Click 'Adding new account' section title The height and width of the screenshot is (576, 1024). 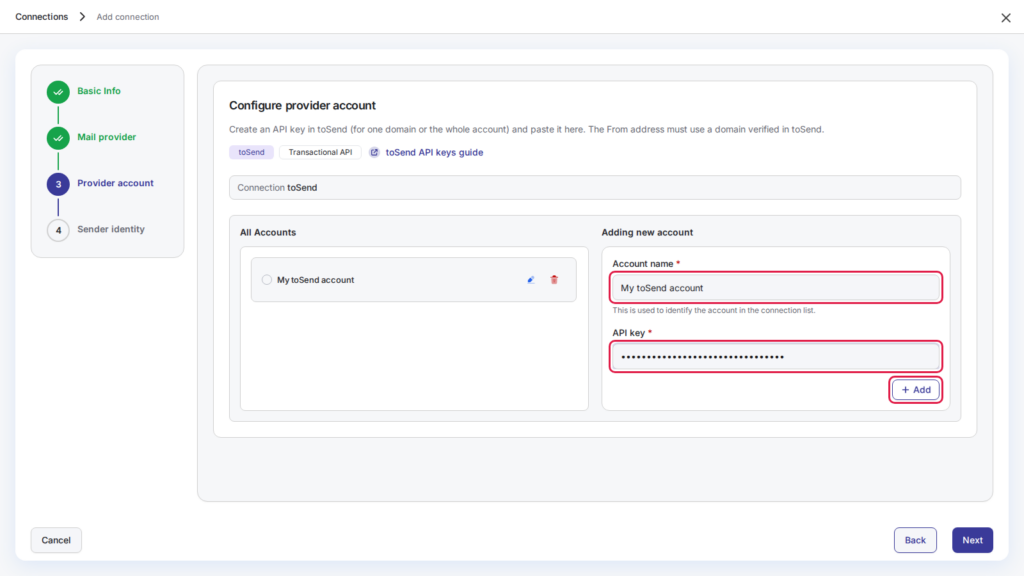[647, 232]
